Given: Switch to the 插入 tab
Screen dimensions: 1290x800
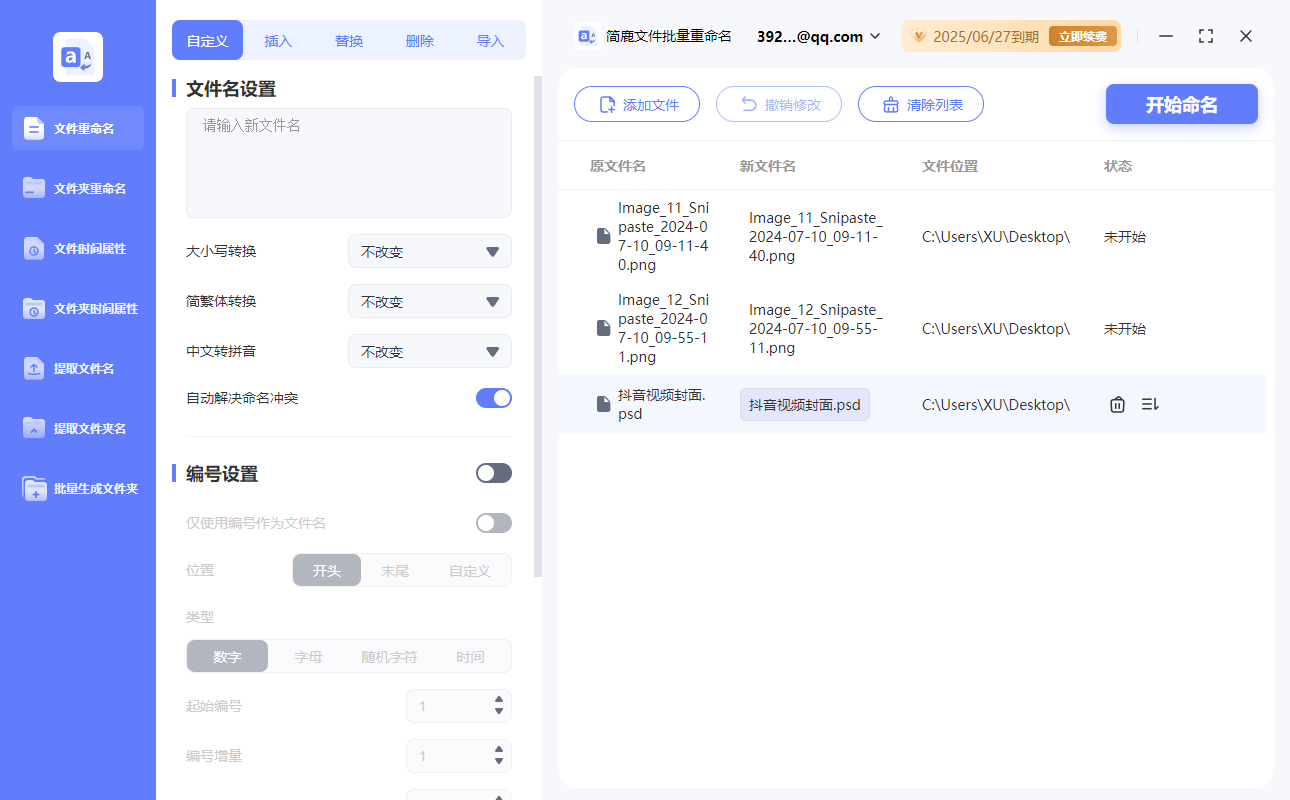Looking at the screenshot, I should pos(278,40).
